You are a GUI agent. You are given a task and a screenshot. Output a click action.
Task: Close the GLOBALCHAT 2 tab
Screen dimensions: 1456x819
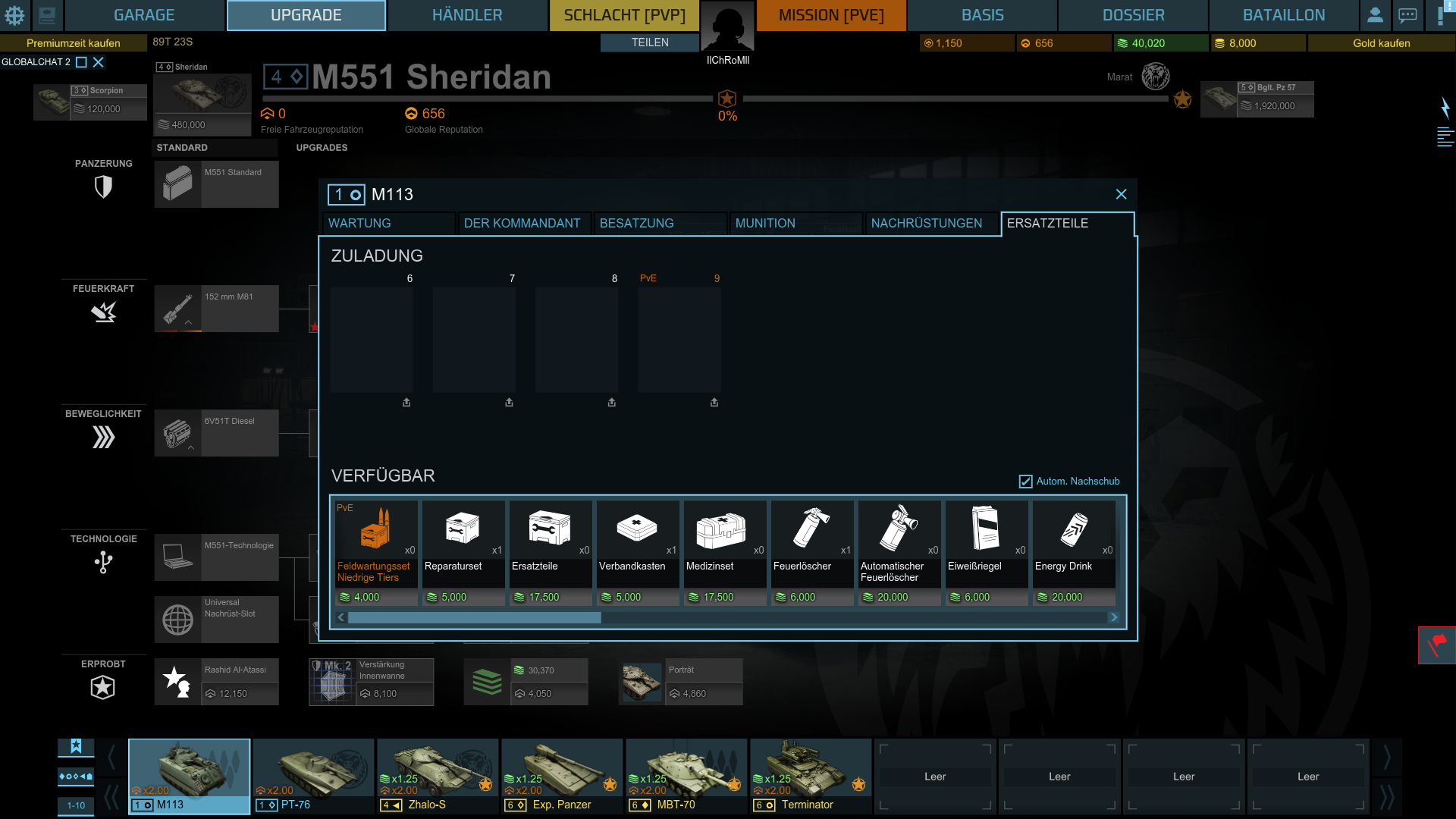99,62
